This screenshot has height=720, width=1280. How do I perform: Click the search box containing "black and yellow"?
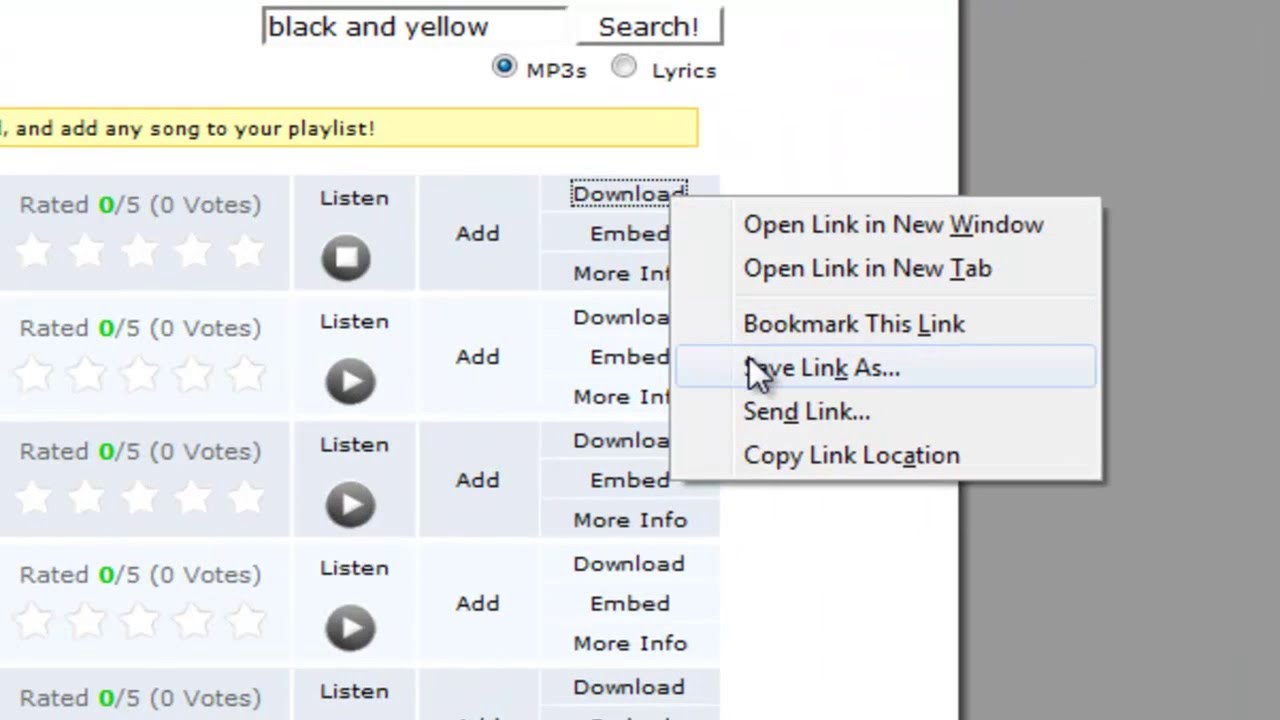(x=414, y=26)
